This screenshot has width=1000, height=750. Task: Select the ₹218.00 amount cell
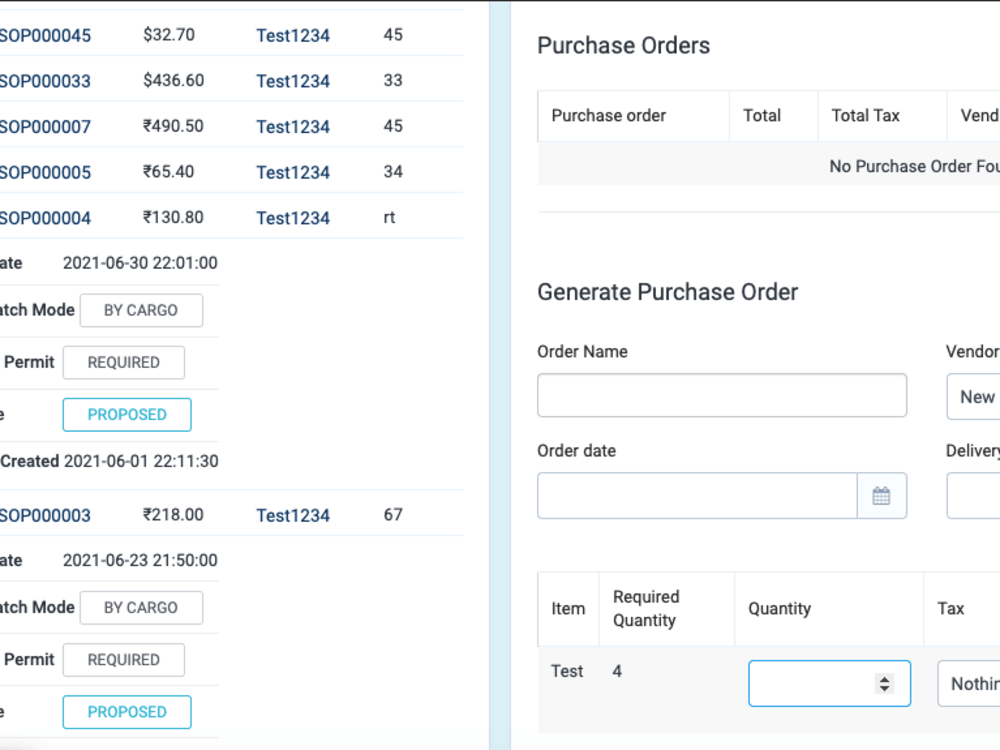[x=173, y=515]
